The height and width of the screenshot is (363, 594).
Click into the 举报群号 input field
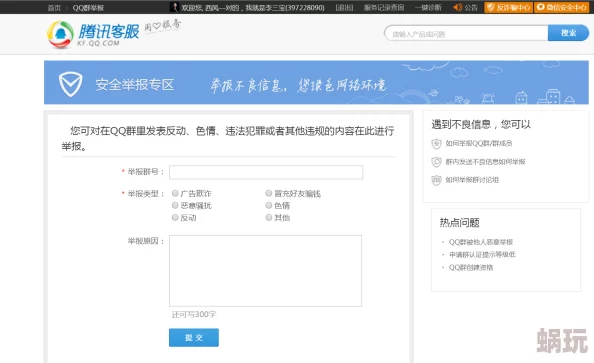pos(266,172)
